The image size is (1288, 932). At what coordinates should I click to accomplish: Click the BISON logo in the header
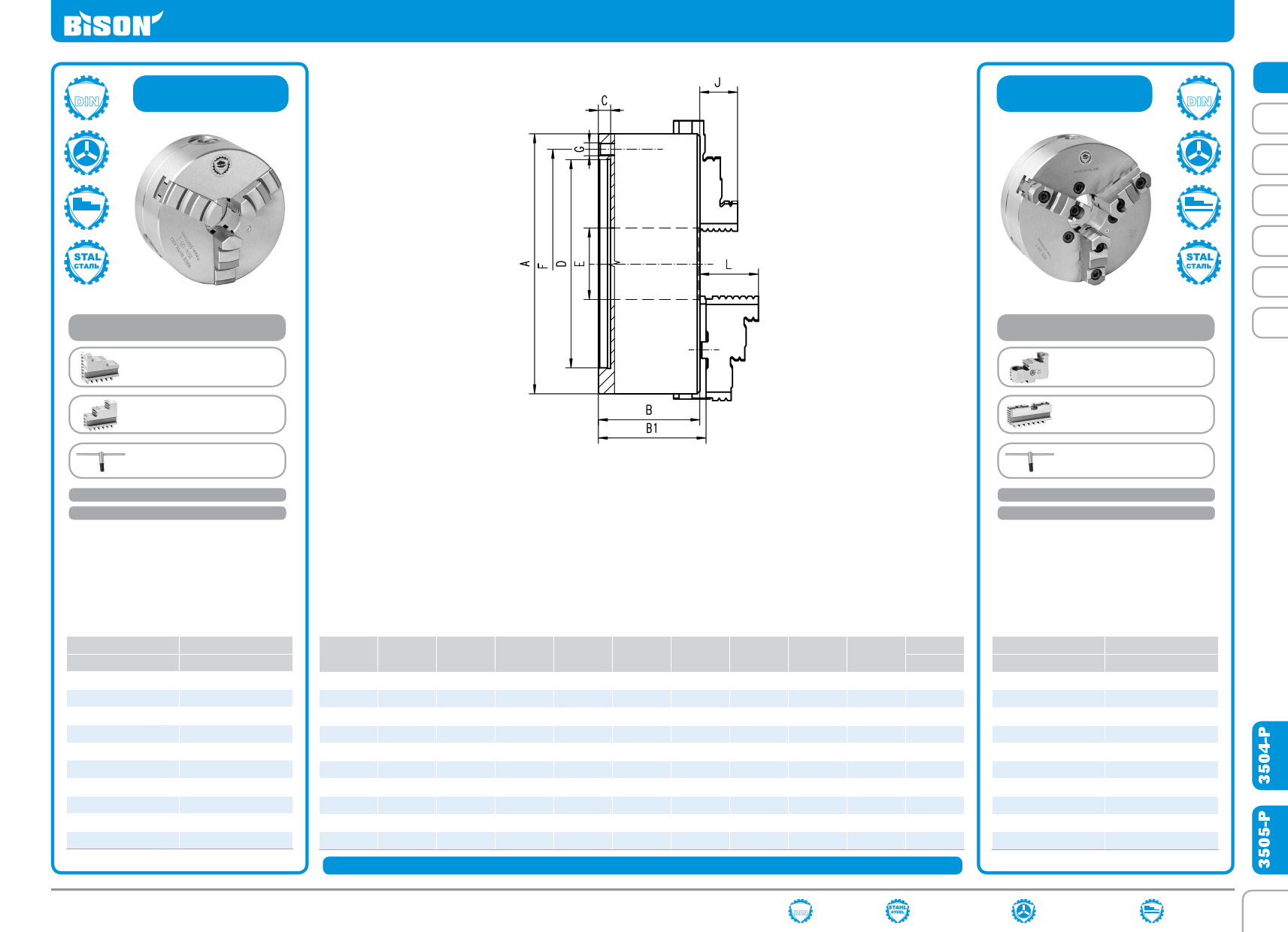click(113, 24)
